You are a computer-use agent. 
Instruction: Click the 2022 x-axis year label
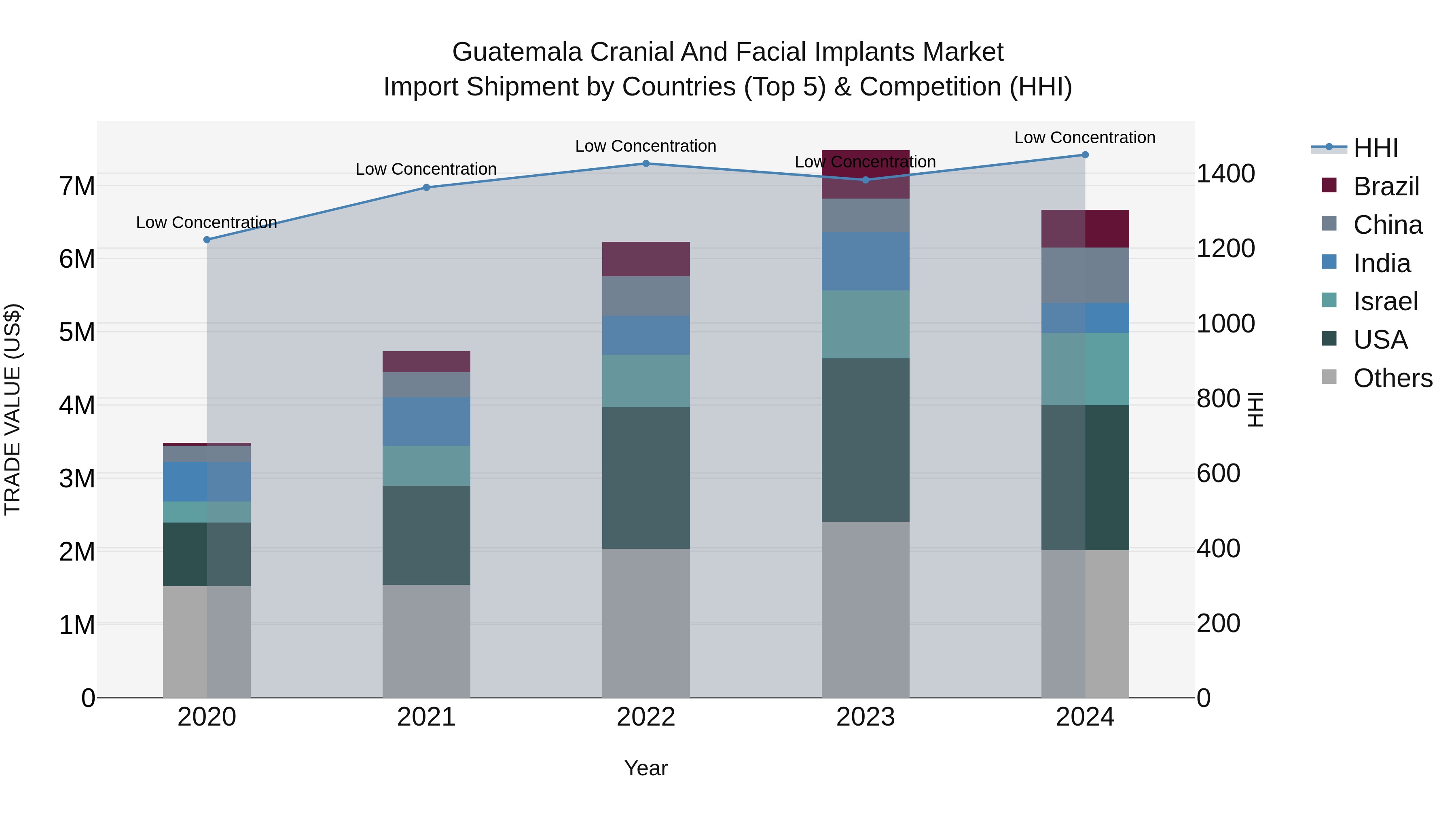pos(646,717)
